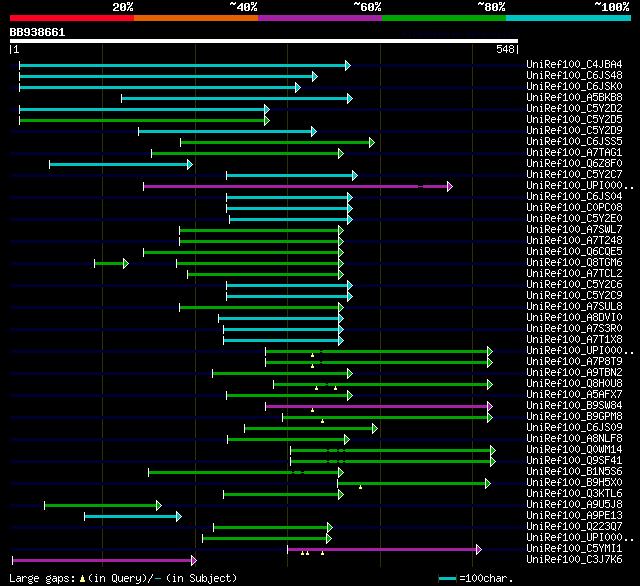Click the UniRef100_Q0WM14 text label
The width and height of the screenshot is (640, 586).
pyautogui.click(x=574, y=450)
